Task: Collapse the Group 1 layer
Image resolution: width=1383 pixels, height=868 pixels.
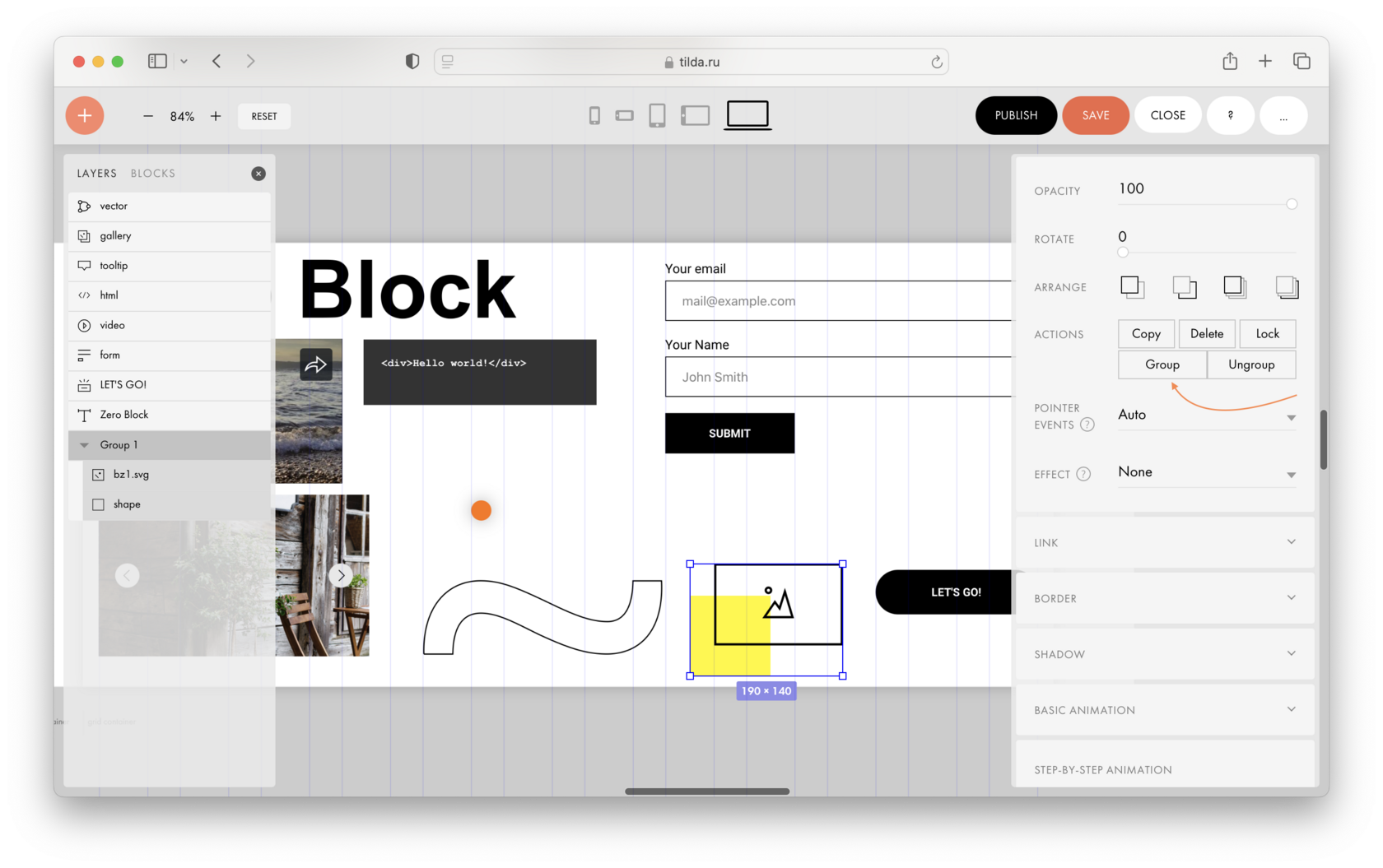Action: 85,444
